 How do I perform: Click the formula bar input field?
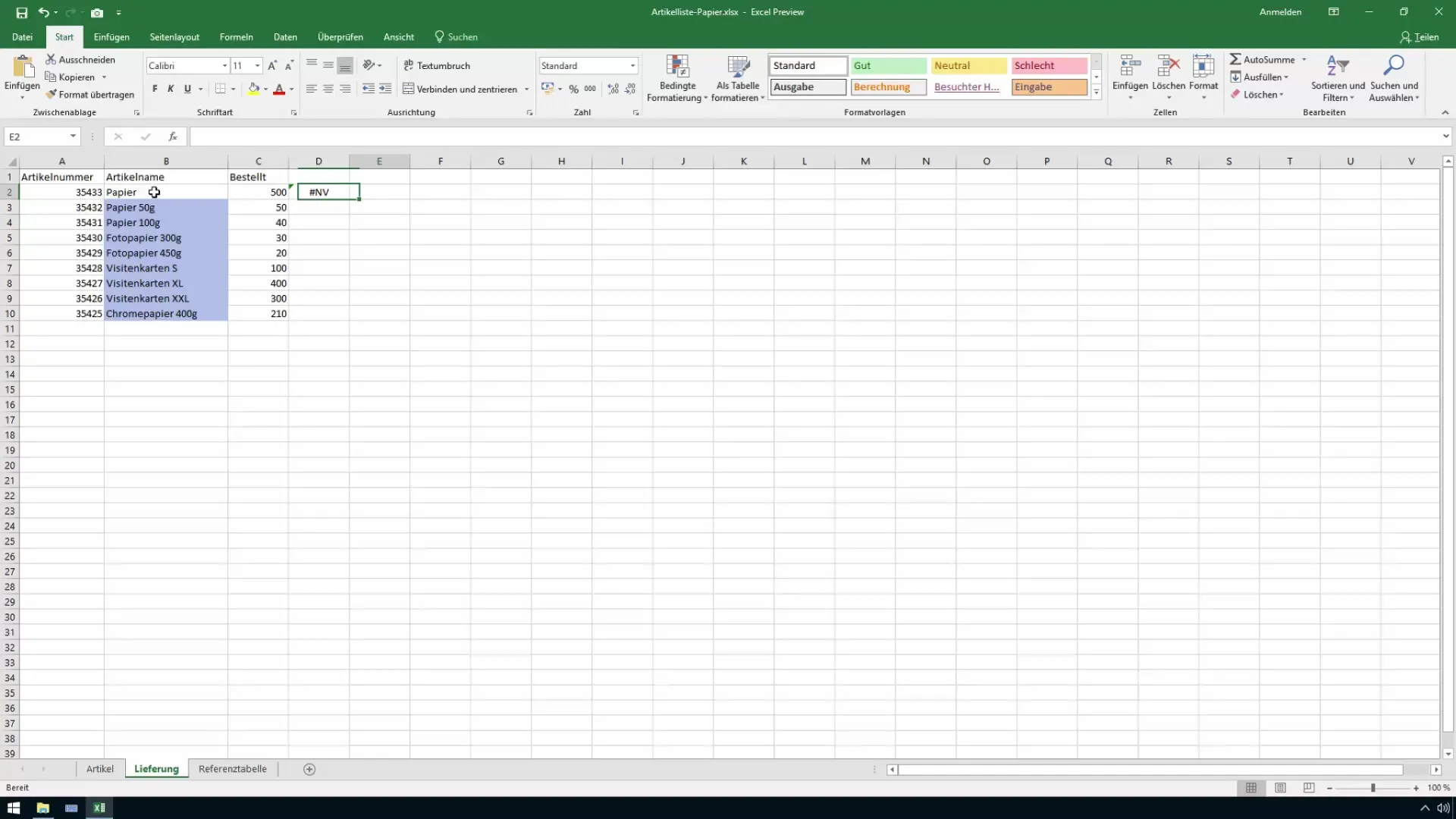[x=815, y=136]
